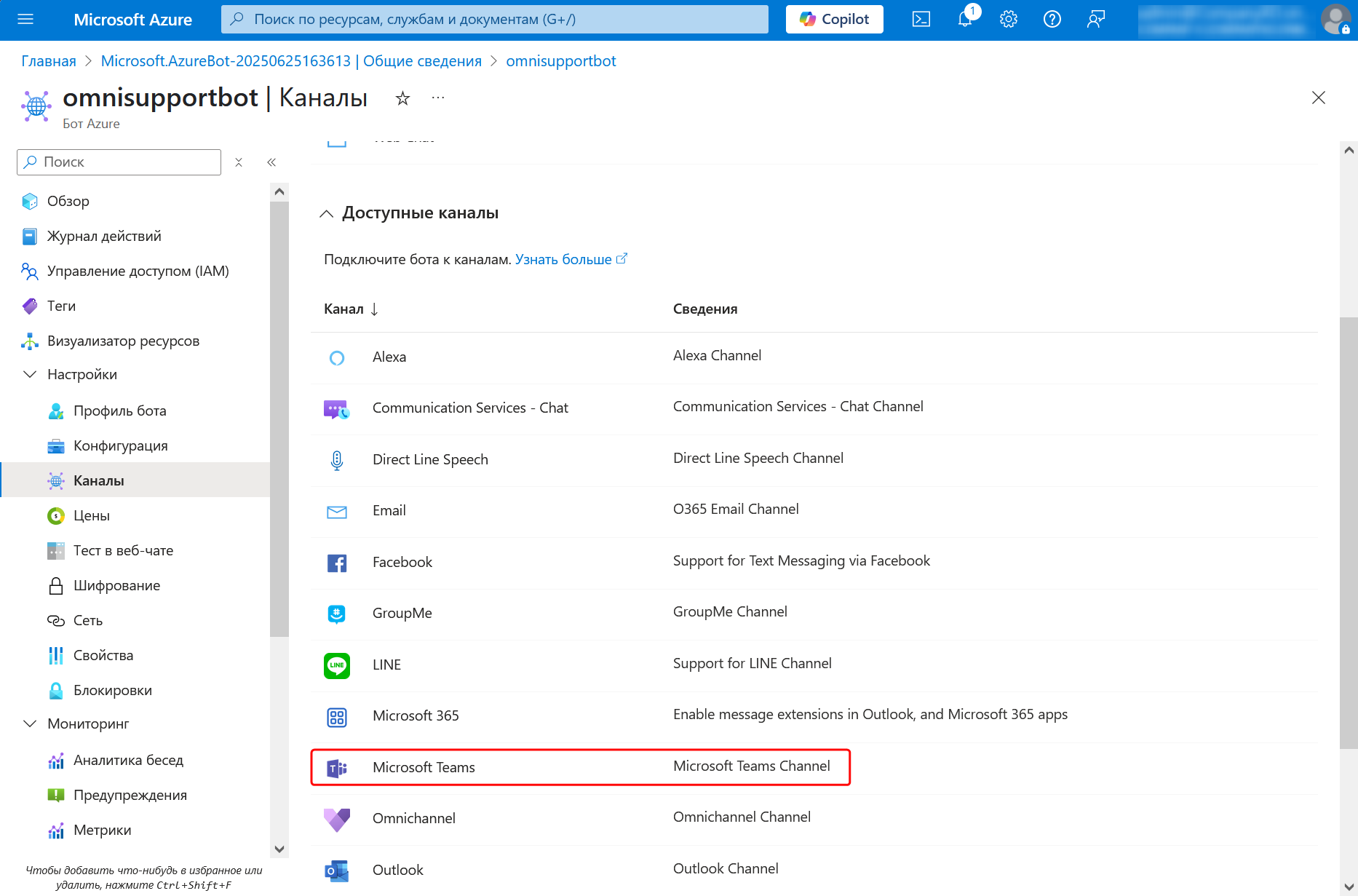Click the sidebar scrollbar down arrow
The width and height of the screenshot is (1358, 896).
[x=279, y=849]
